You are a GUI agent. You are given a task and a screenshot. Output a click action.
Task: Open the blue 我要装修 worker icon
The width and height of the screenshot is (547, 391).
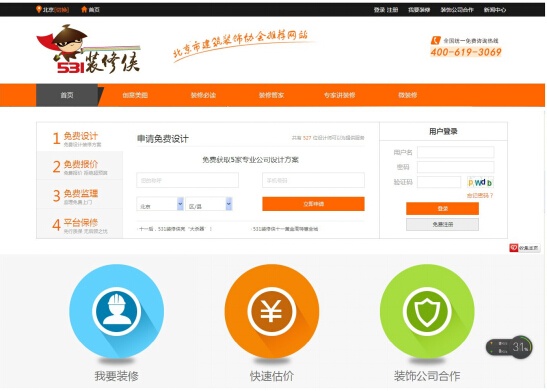tap(117, 311)
